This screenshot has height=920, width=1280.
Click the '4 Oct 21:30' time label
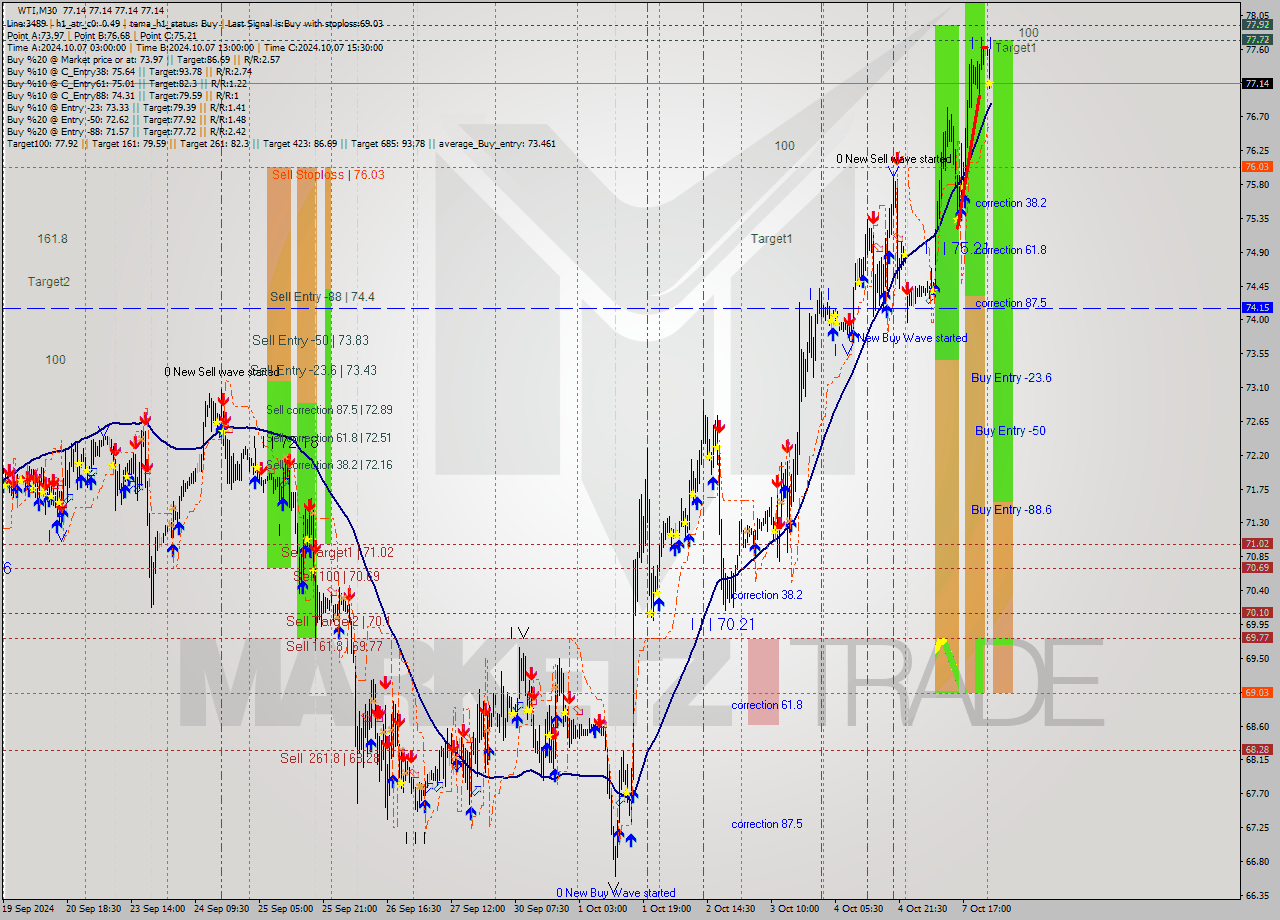(x=922, y=909)
